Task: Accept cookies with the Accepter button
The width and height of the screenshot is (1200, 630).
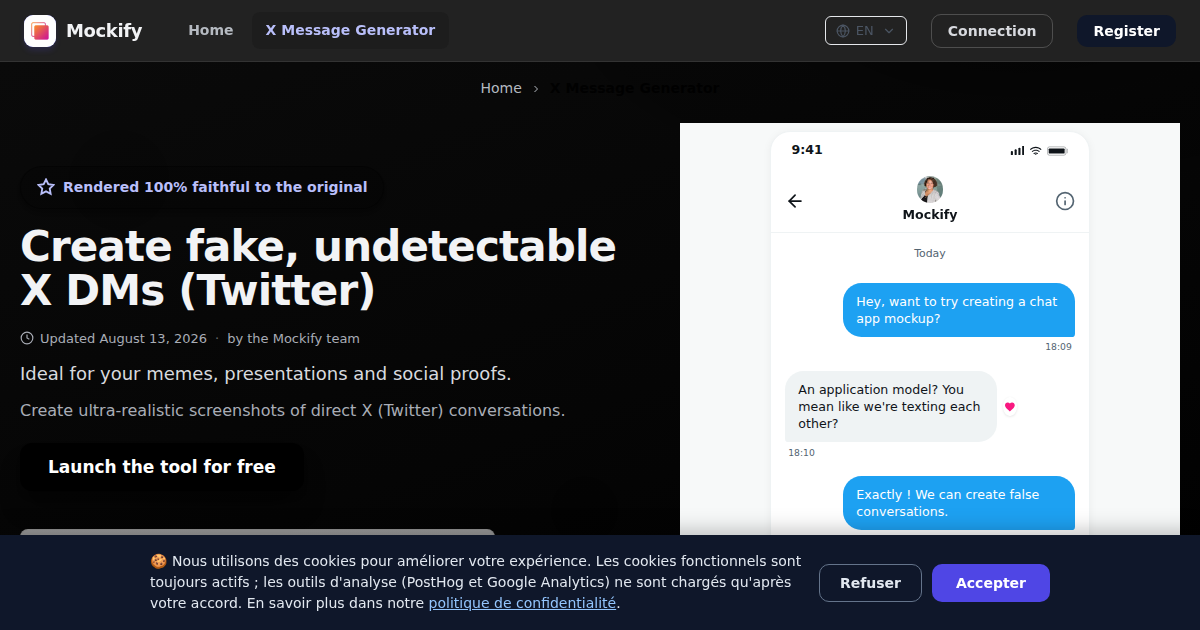Action: coord(991,583)
